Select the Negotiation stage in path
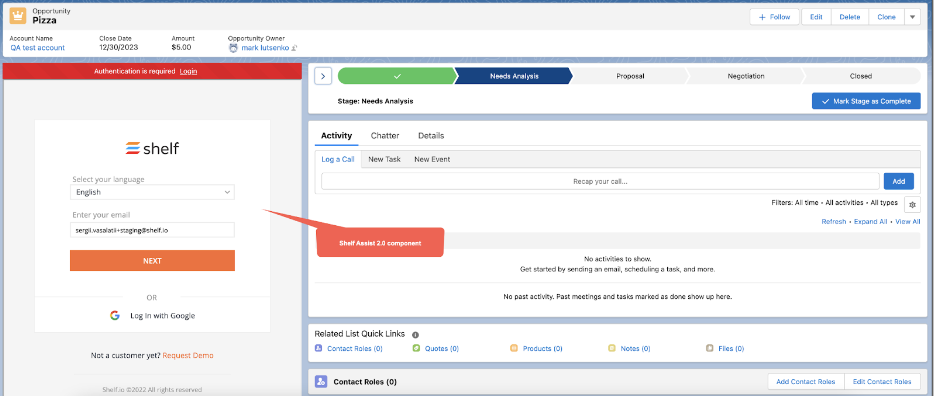Image resolution: width=934 pixels, height=396 pixels. coord(745,76)
